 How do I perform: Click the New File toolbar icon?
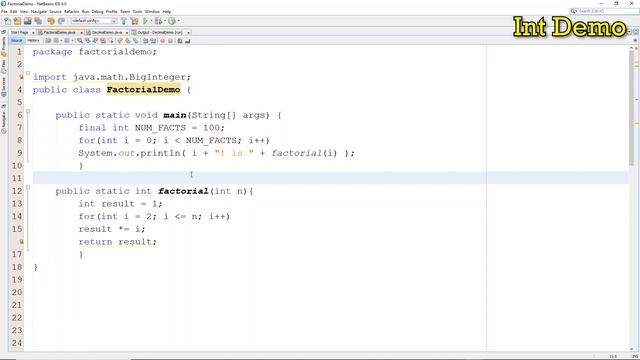click(7, 21)
